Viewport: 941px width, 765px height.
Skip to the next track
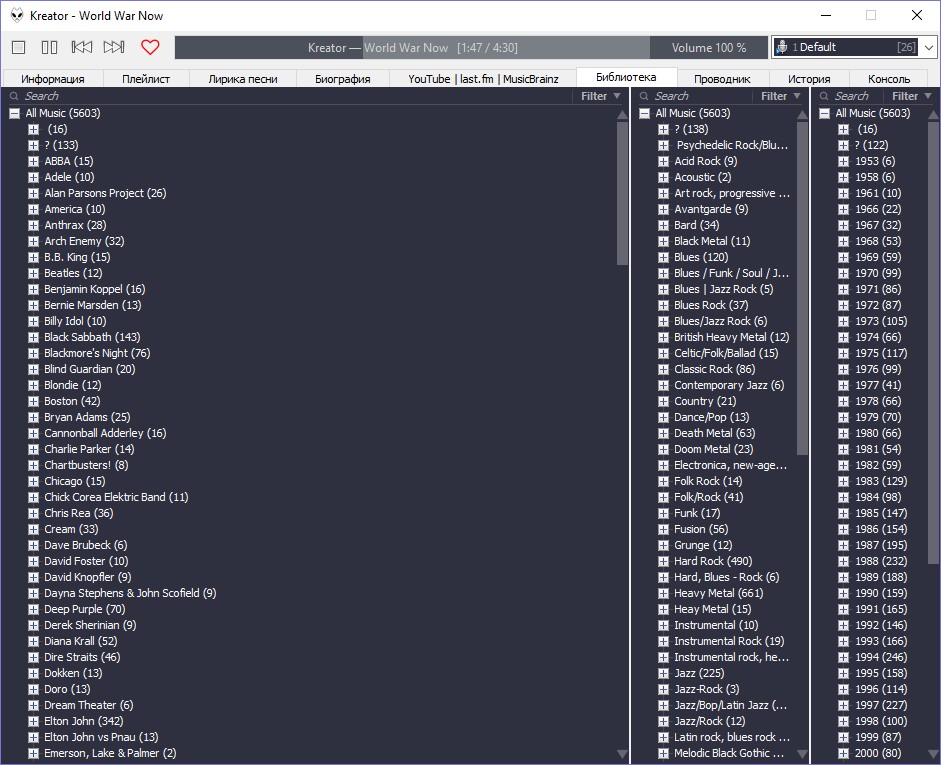114,47
